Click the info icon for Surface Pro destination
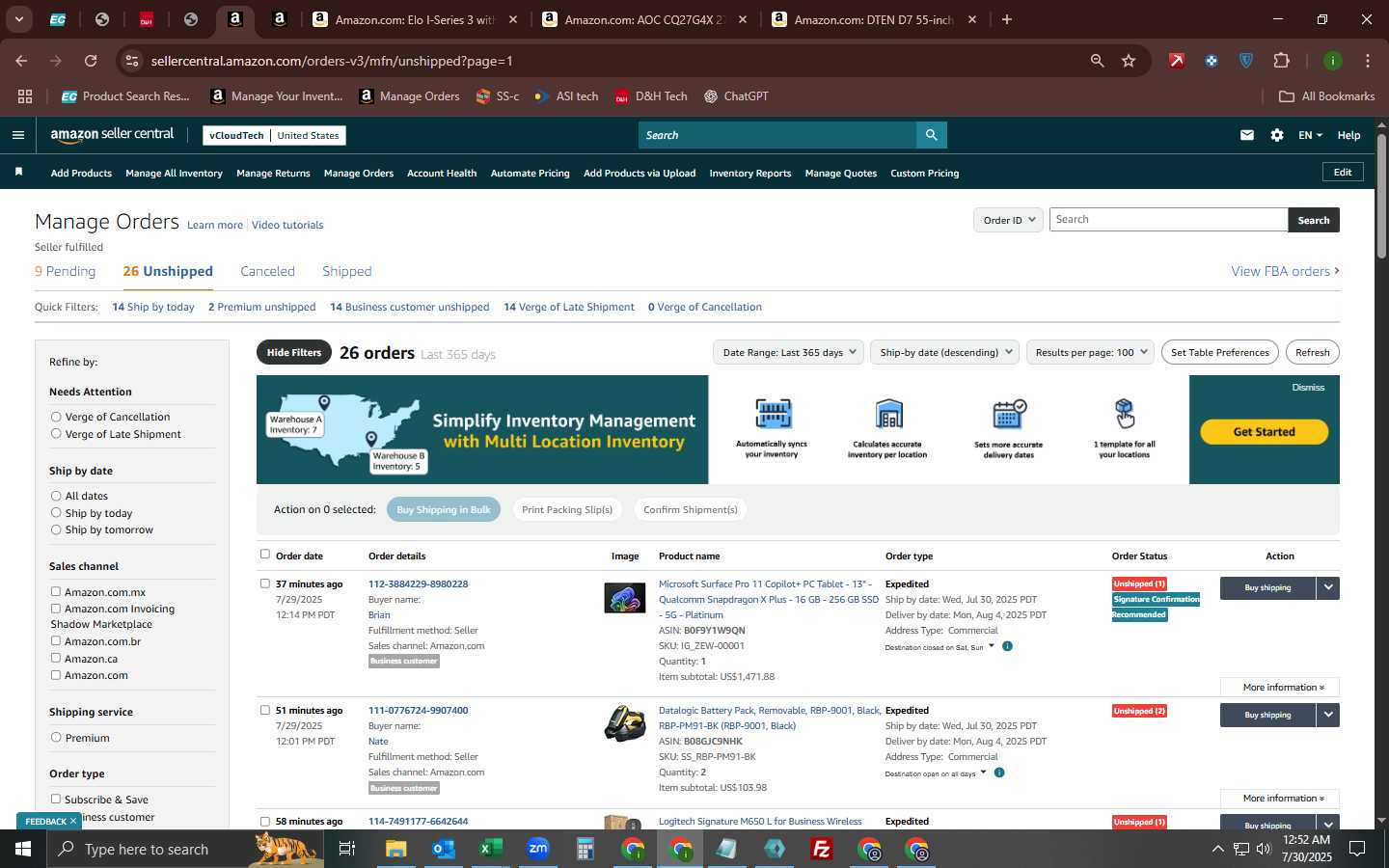1389x868 pixels. 1007,646
